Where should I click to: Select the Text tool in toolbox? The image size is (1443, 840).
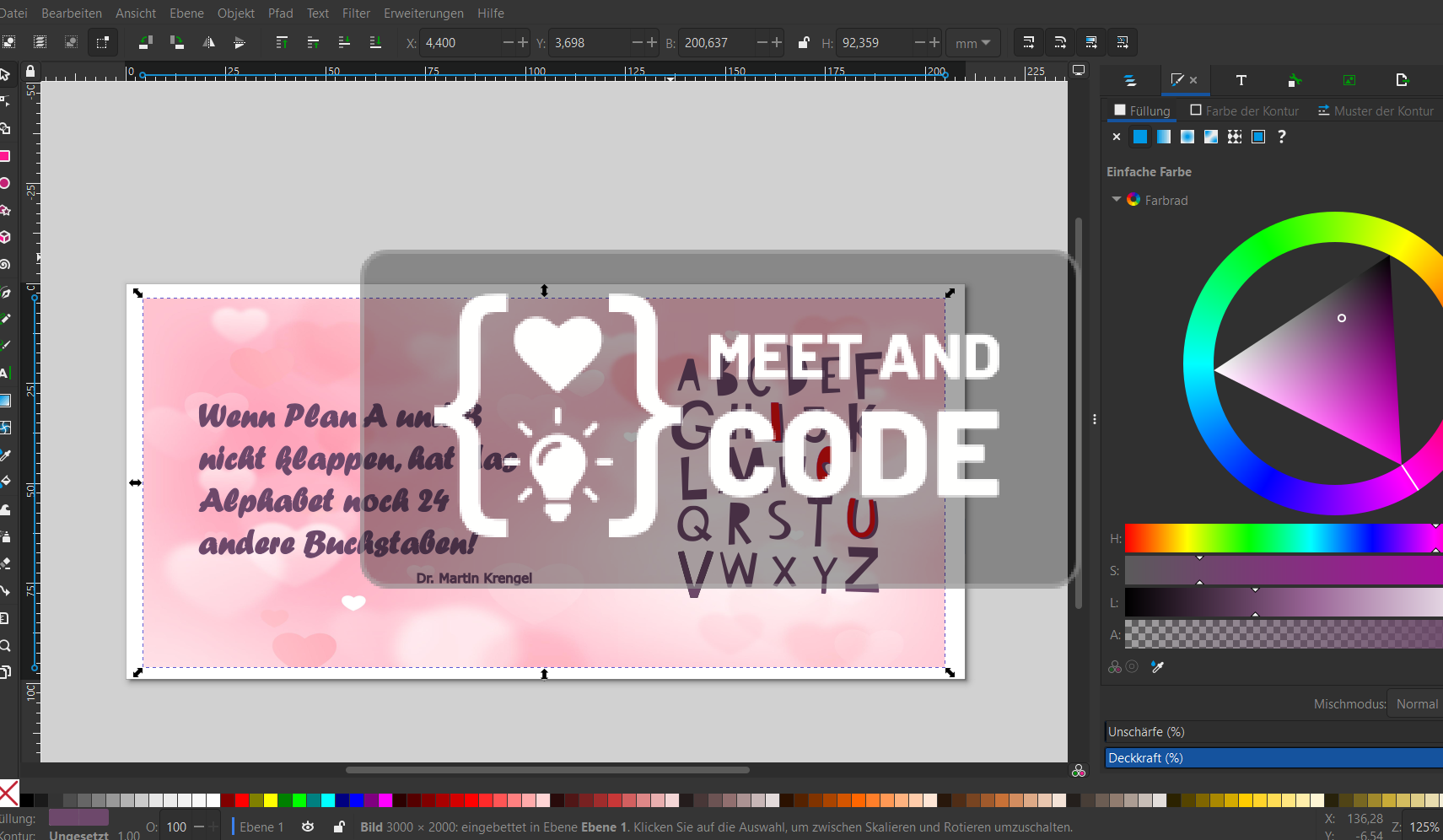point(4,373)
